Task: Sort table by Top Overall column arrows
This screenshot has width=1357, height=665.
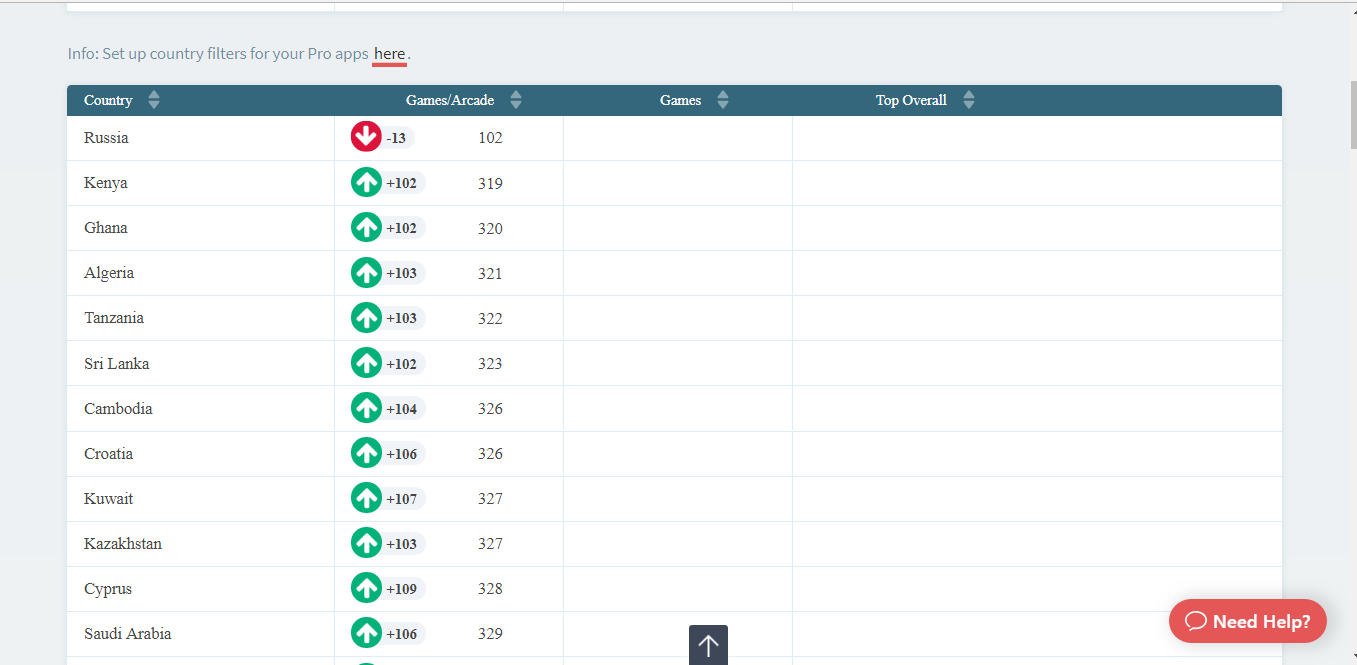Action: pyautogui.click(x=968, y=100)
